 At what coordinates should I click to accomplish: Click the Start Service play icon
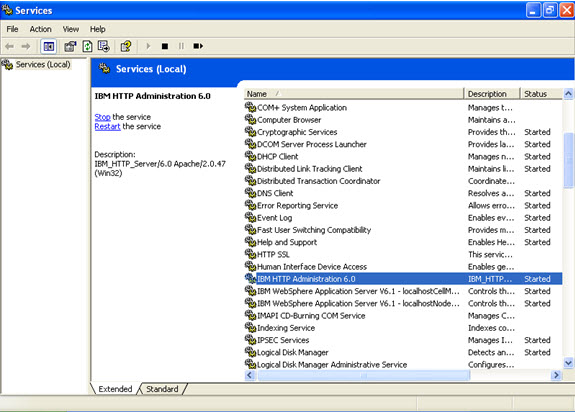click(148, 46)
